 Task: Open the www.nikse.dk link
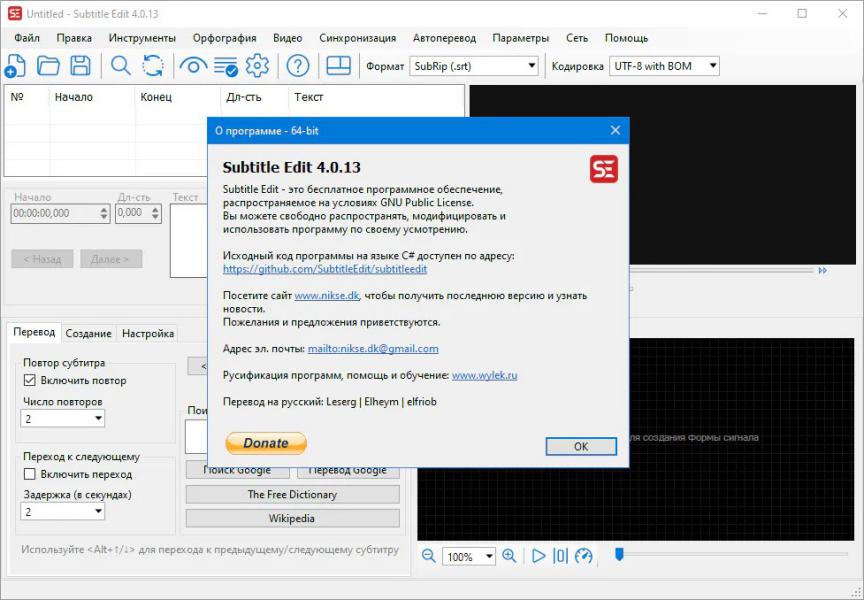[x=326, y=296]
